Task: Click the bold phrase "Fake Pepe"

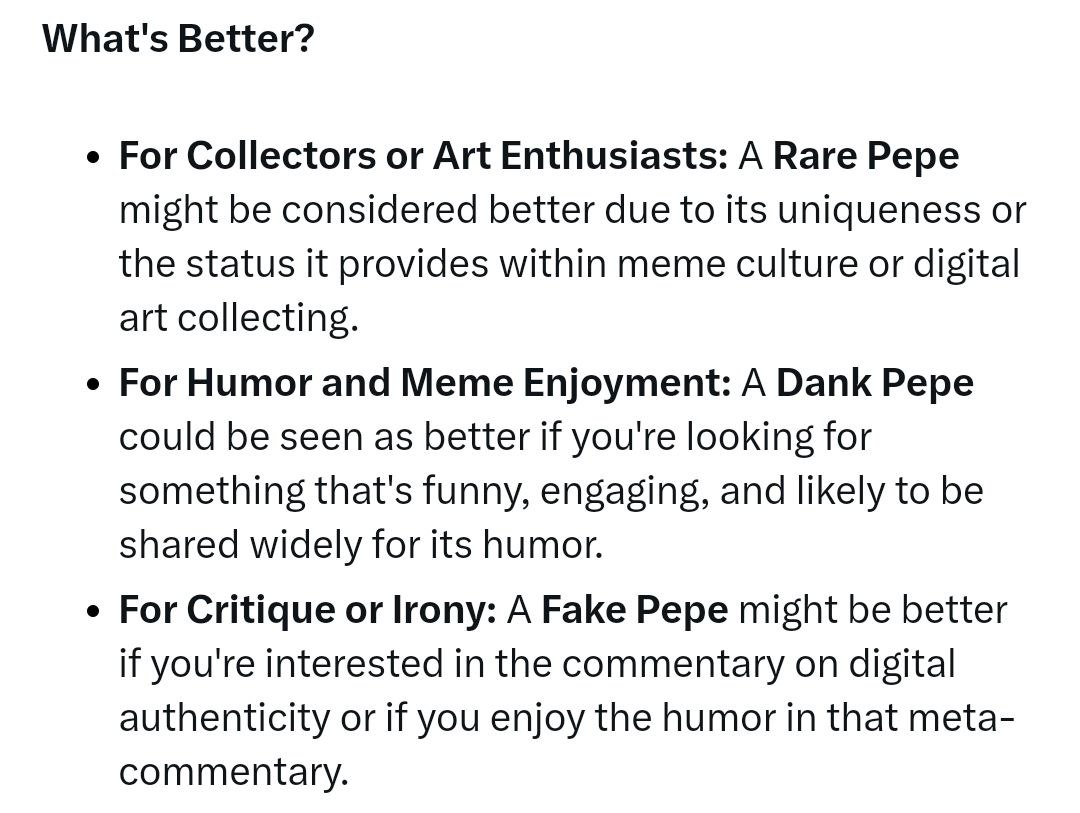Action: (x=634, y=610)
